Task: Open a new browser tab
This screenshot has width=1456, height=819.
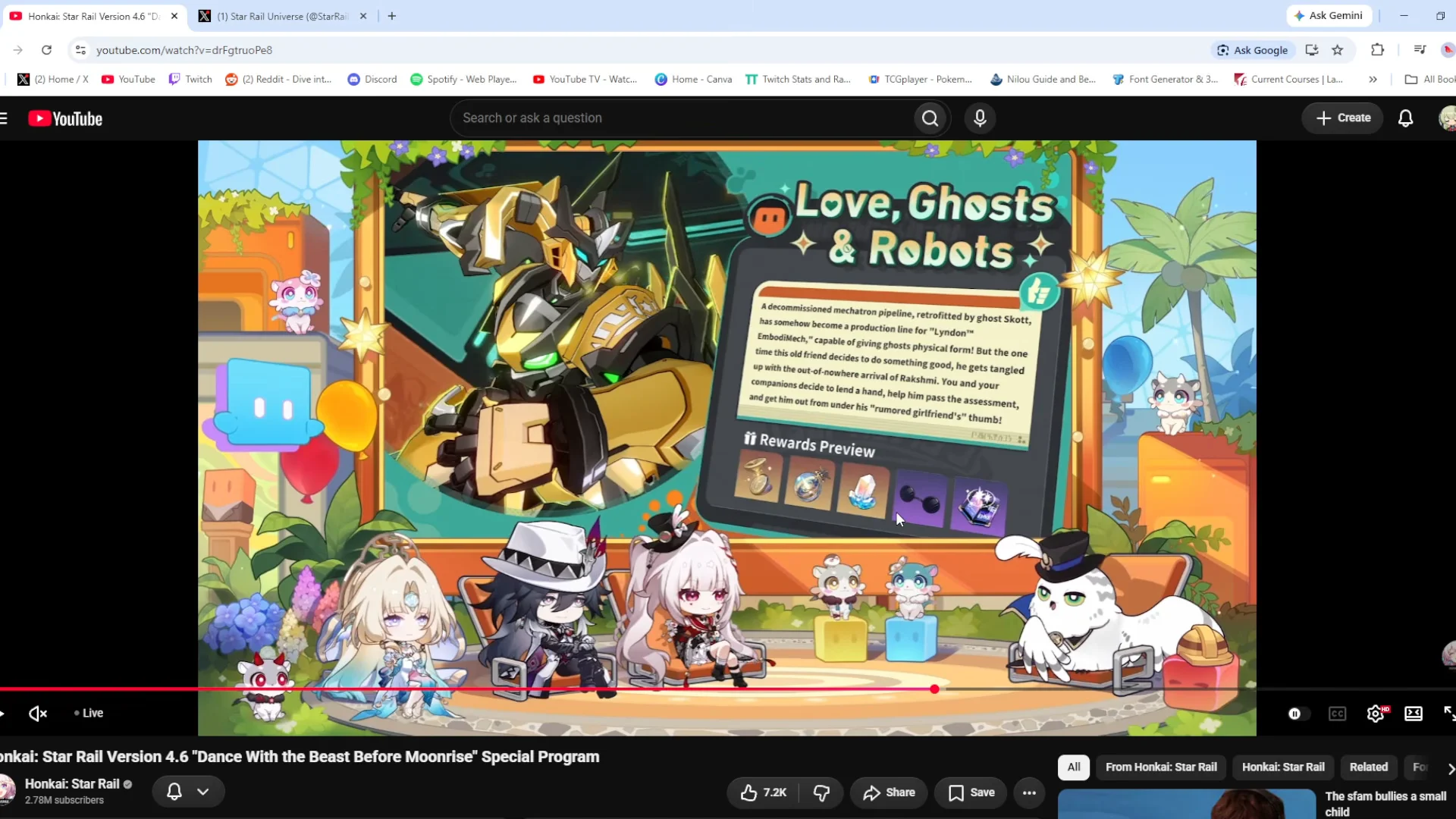Action: pos(392,16)
